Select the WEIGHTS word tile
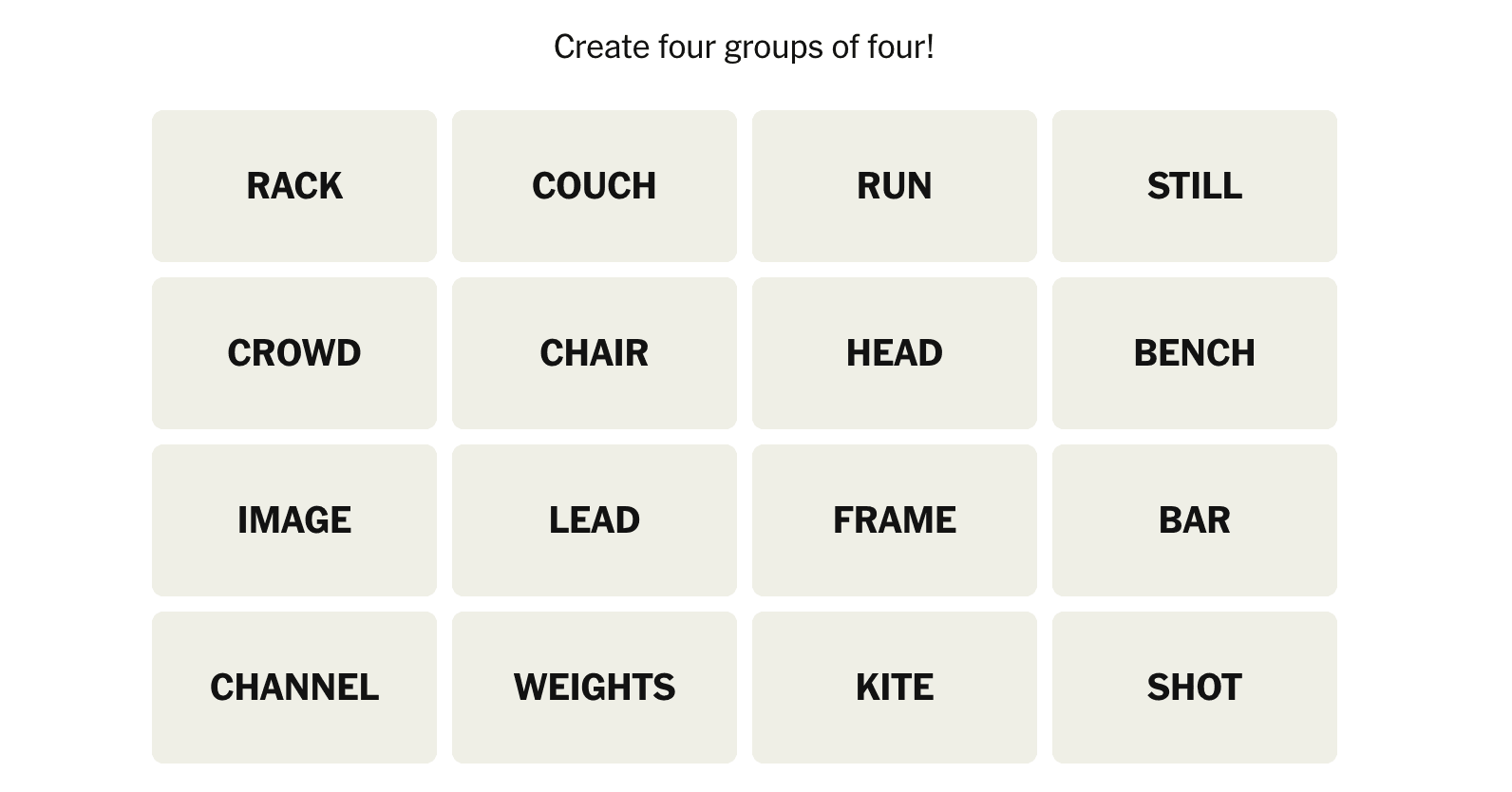Viewport: 1512px width, 792px height. click(595, 688)
